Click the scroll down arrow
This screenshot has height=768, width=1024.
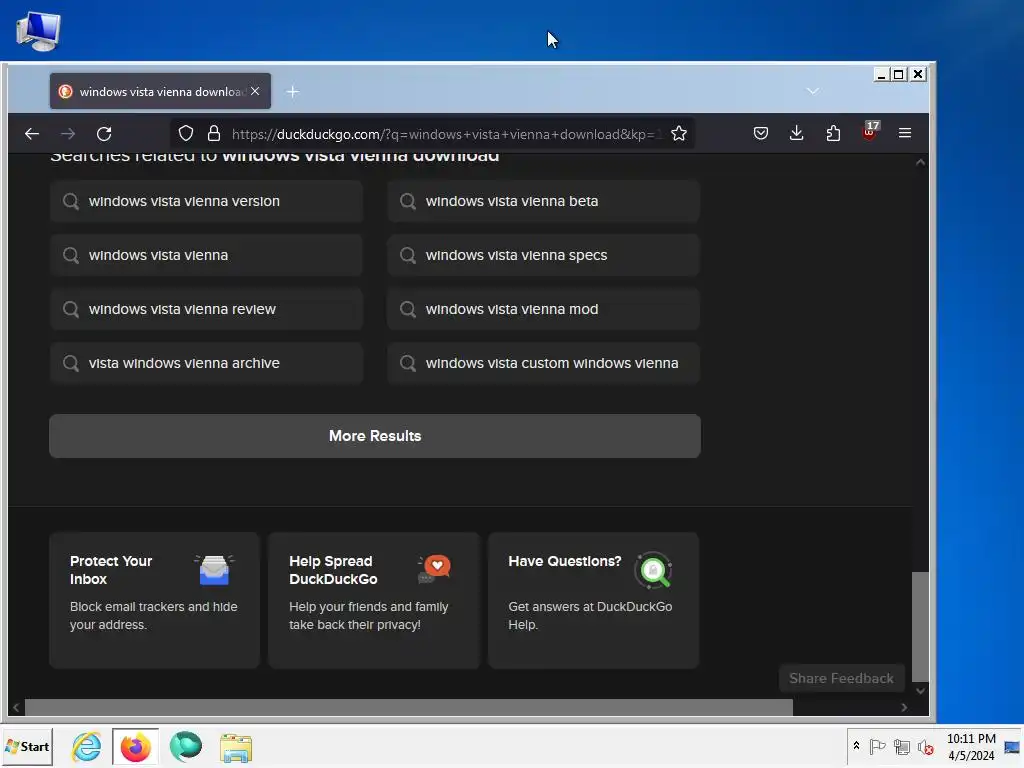tap(920, 691)
